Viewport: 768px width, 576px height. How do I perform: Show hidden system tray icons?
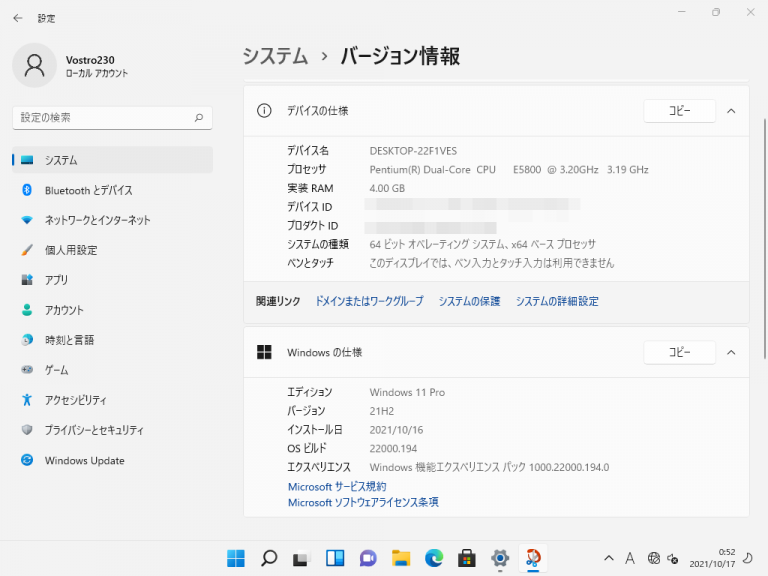608,557
